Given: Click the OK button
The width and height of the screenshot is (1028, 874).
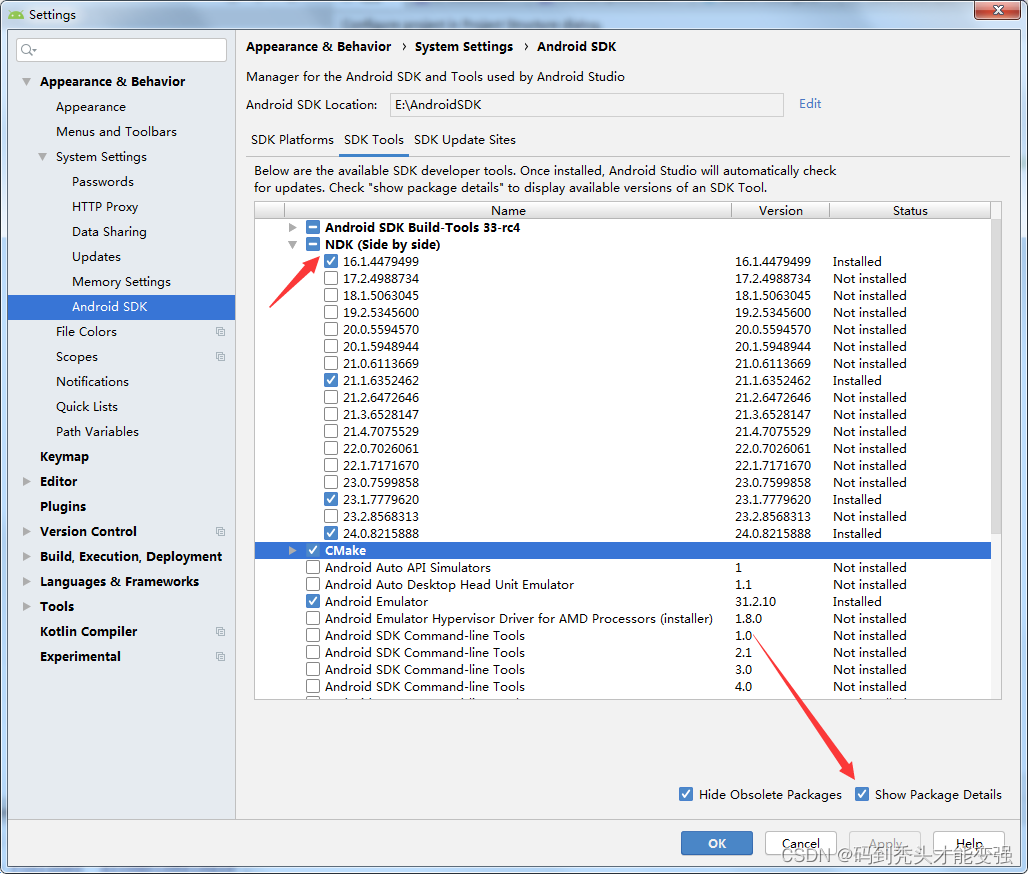Looking at the screenshot, I should pyautogui.click(x=717, y=843).
